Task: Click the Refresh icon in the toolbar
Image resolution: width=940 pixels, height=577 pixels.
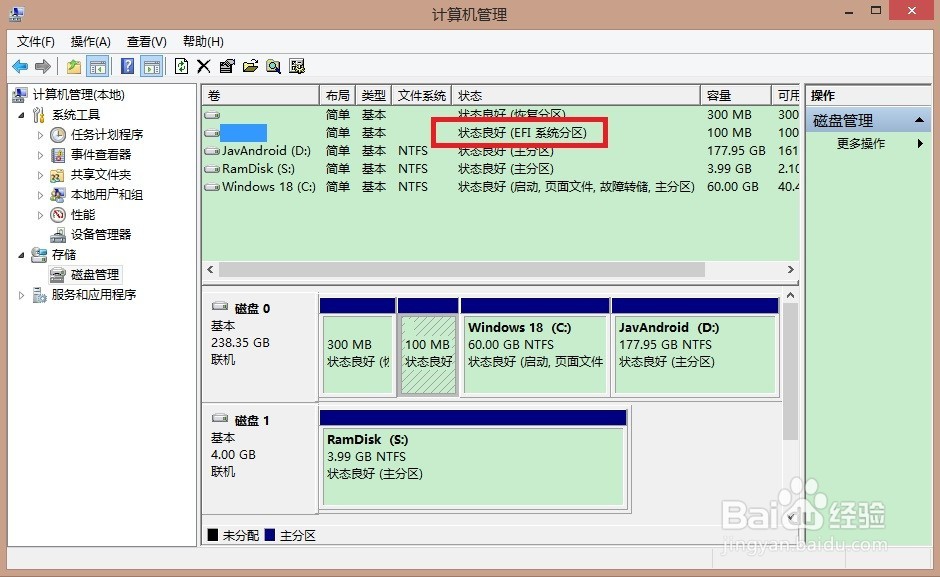Action: (x=181, y=66)
